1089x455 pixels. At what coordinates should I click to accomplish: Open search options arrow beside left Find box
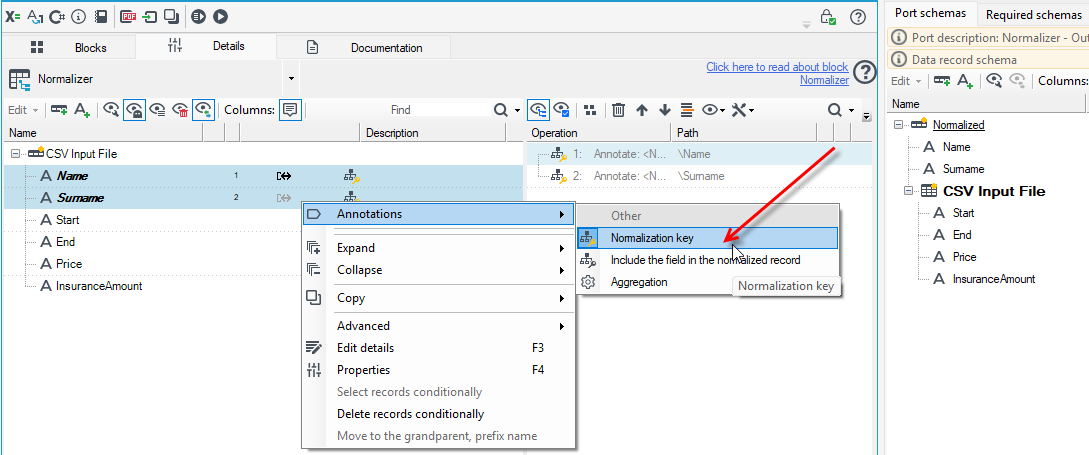click(517, 110)
